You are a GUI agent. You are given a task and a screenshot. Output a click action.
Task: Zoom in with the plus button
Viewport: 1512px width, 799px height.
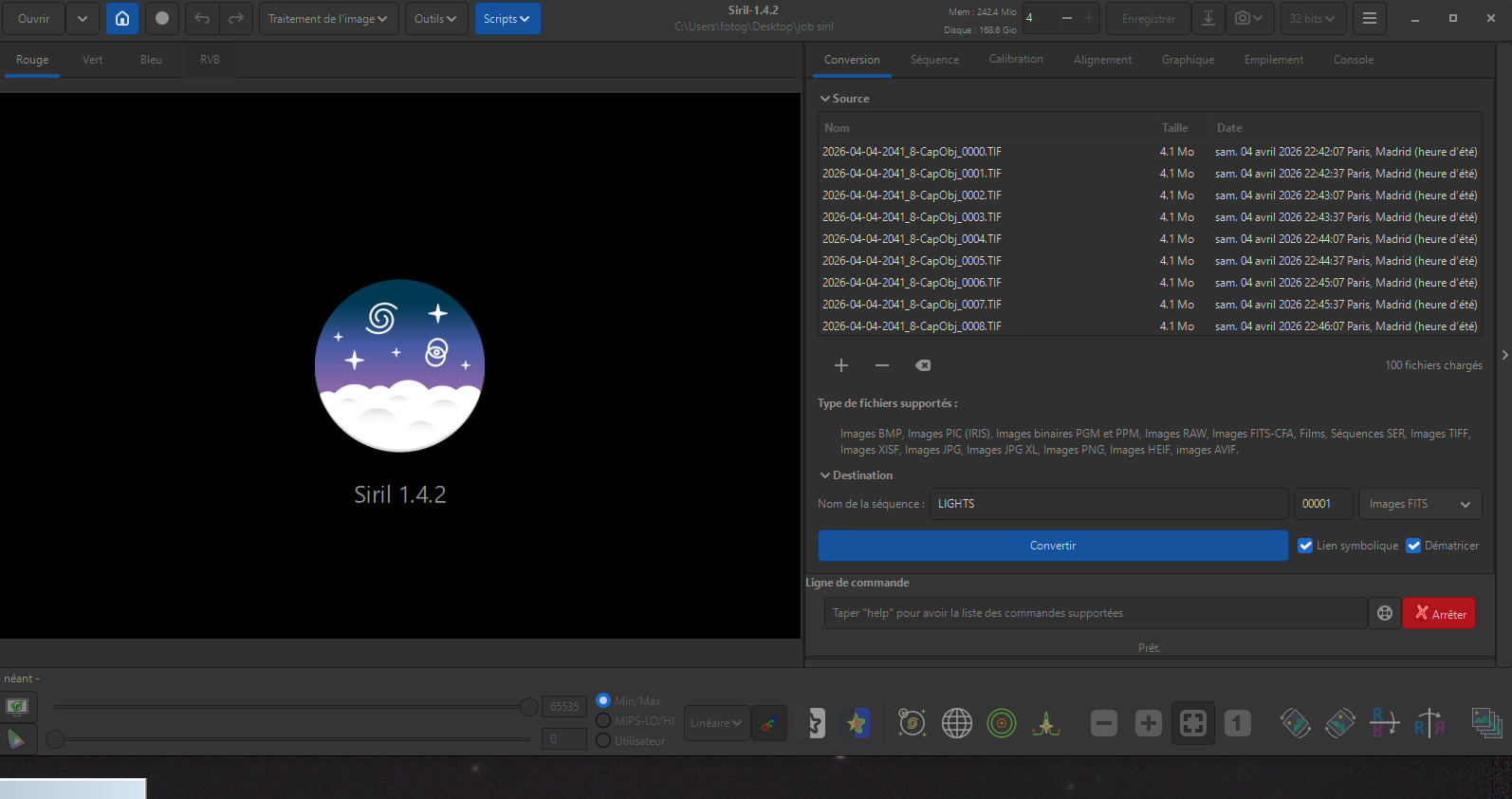(x=1149, y=723)
